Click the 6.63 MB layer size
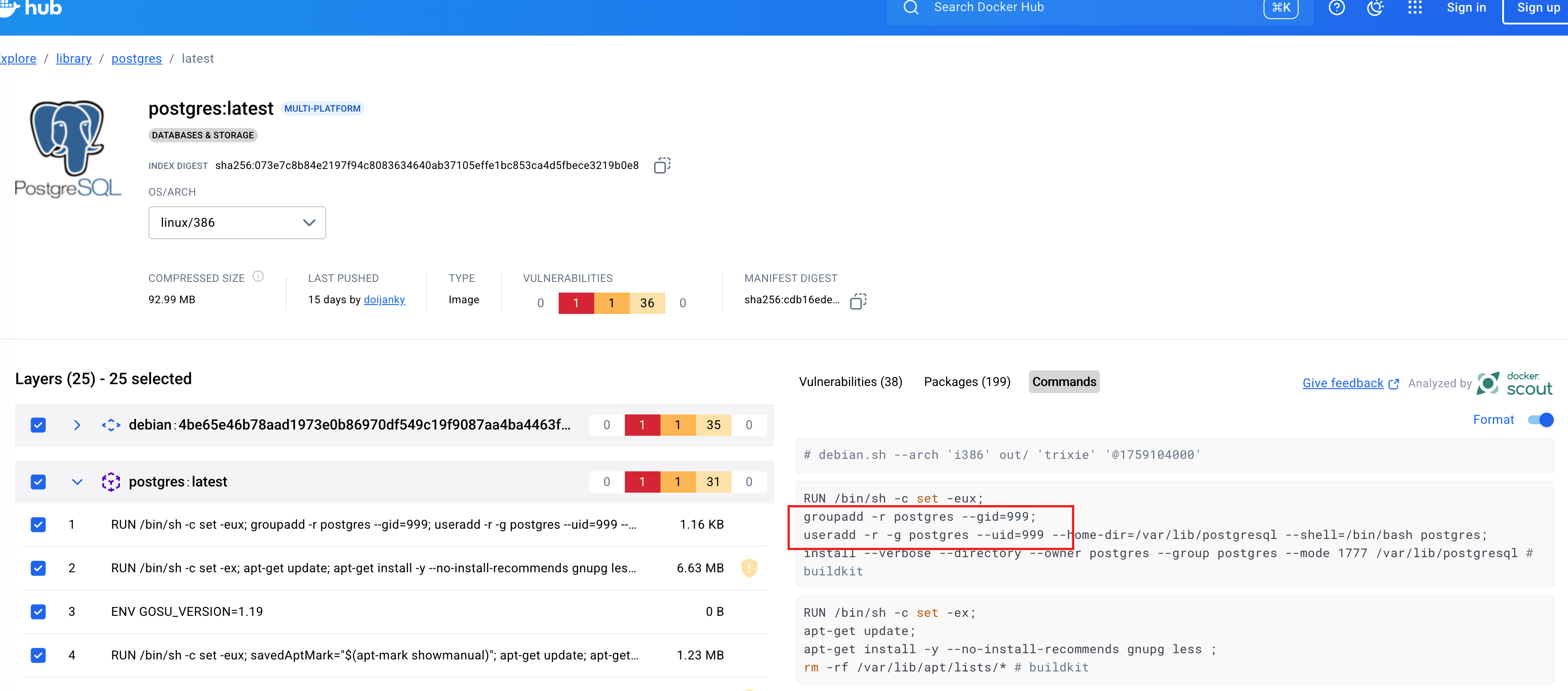This screenshot has height=691, width=1568. [x=700, y=568]
